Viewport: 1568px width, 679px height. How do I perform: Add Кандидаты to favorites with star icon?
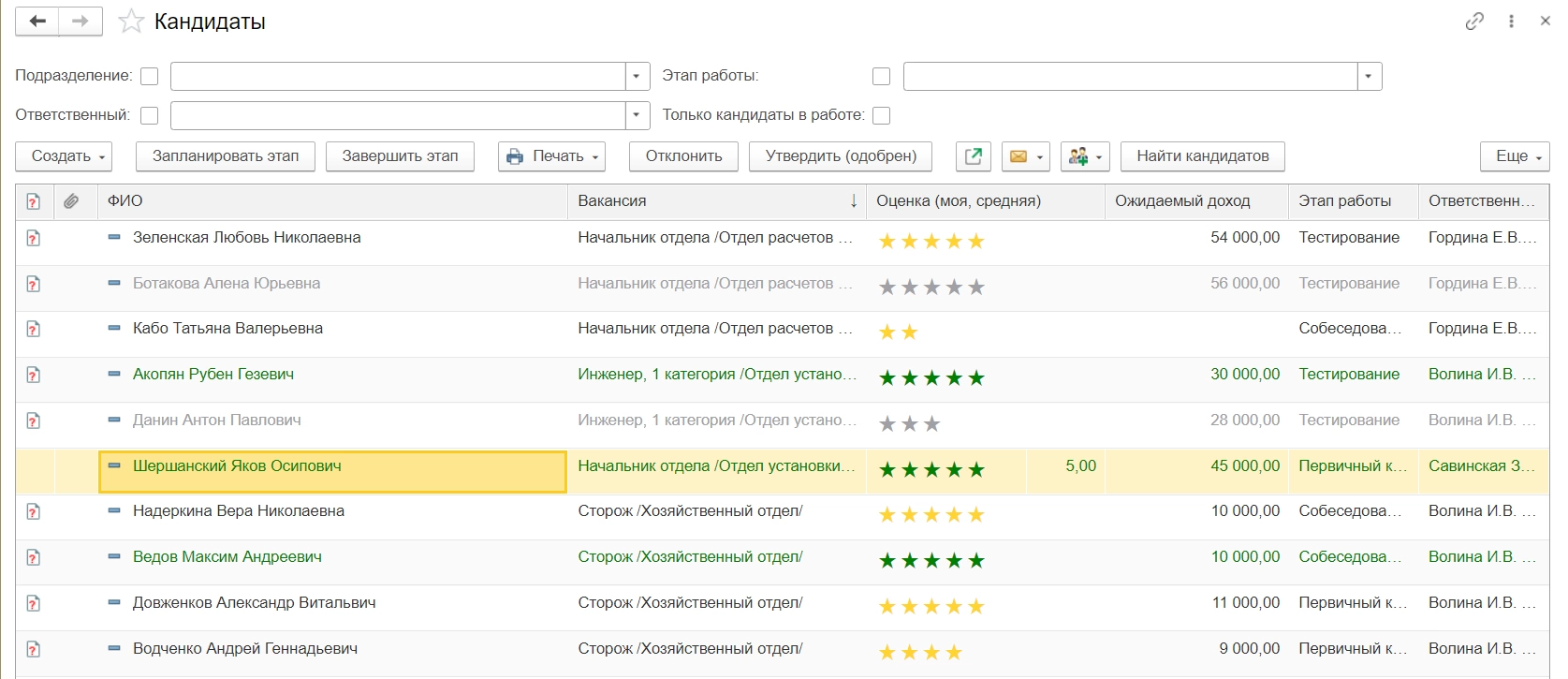click(131, 22)
